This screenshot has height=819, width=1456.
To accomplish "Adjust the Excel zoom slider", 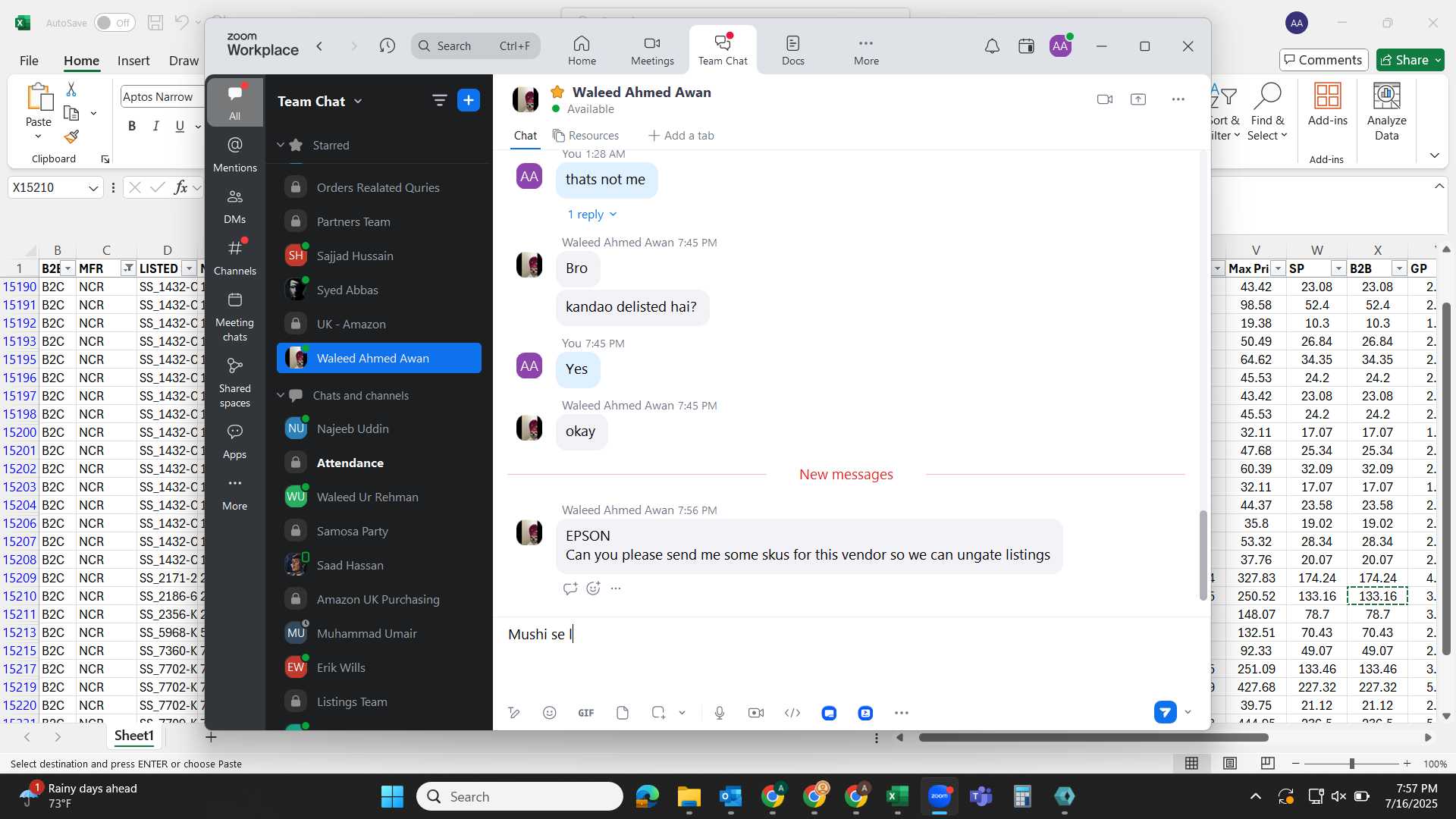I will [x=1351, y=764].
